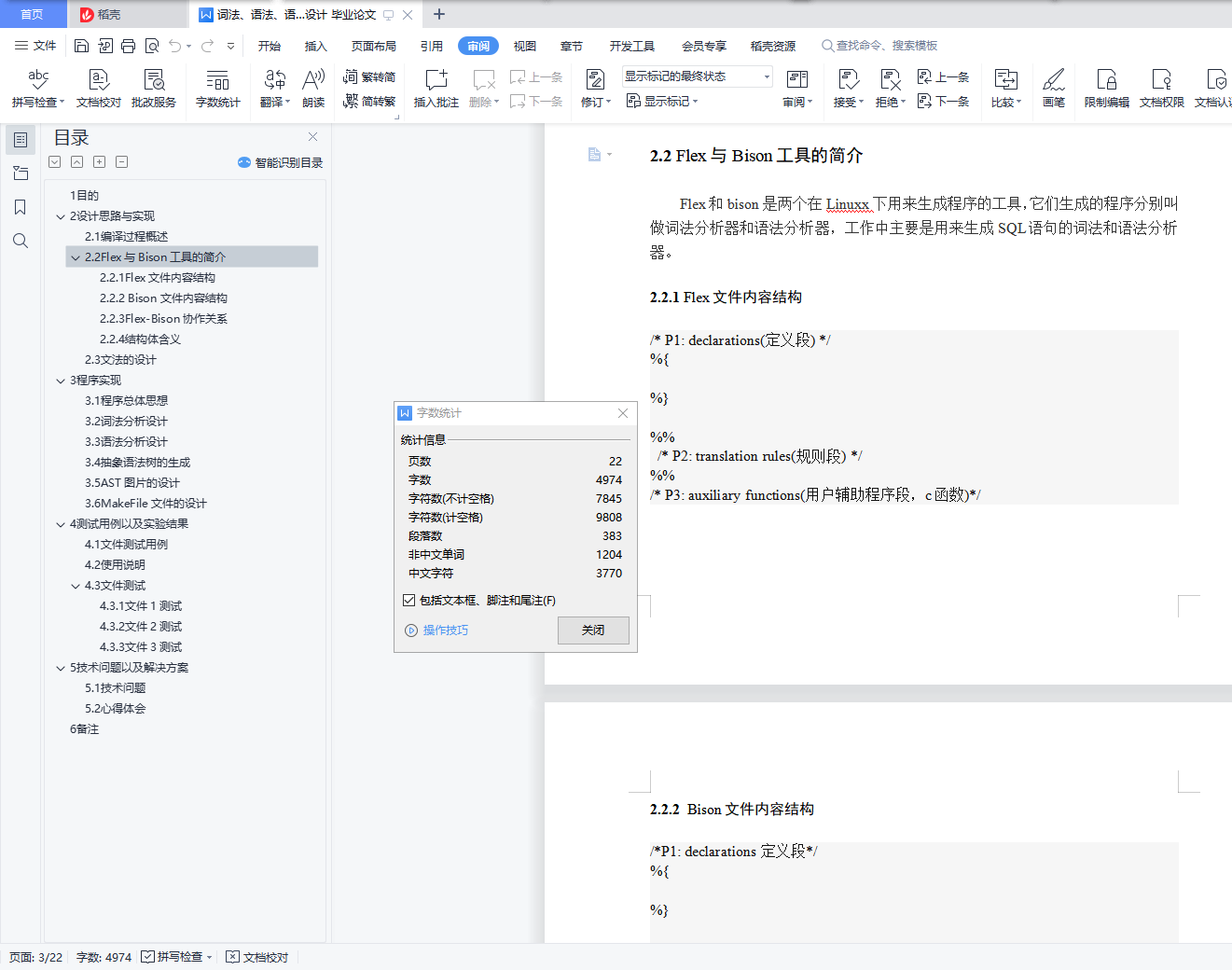The height and width of the screenshot is (970, 1232).
Task: Open the search magnifier icon in left sidebar
Action: 21,241
